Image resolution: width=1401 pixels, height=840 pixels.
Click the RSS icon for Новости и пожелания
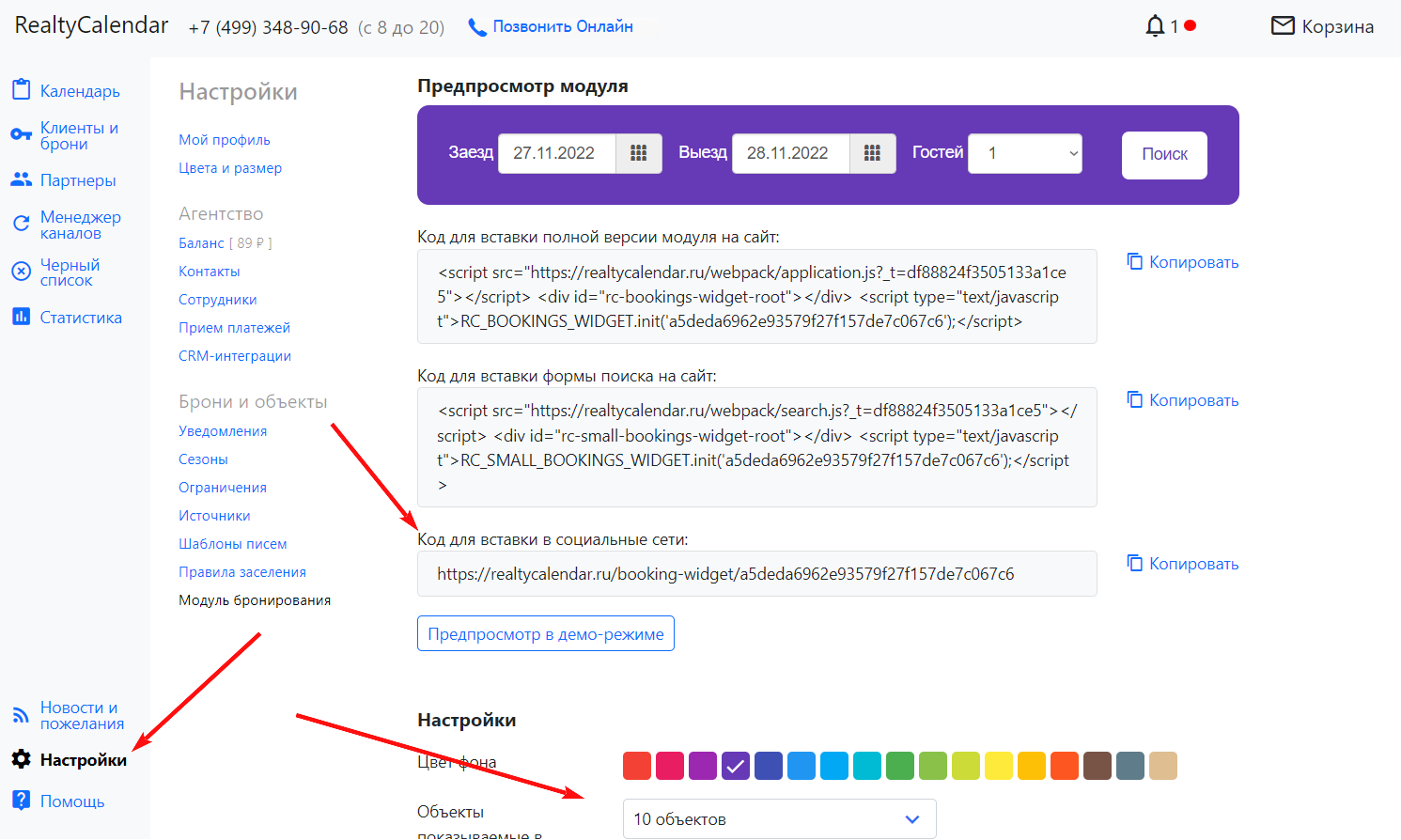point(21,715)
